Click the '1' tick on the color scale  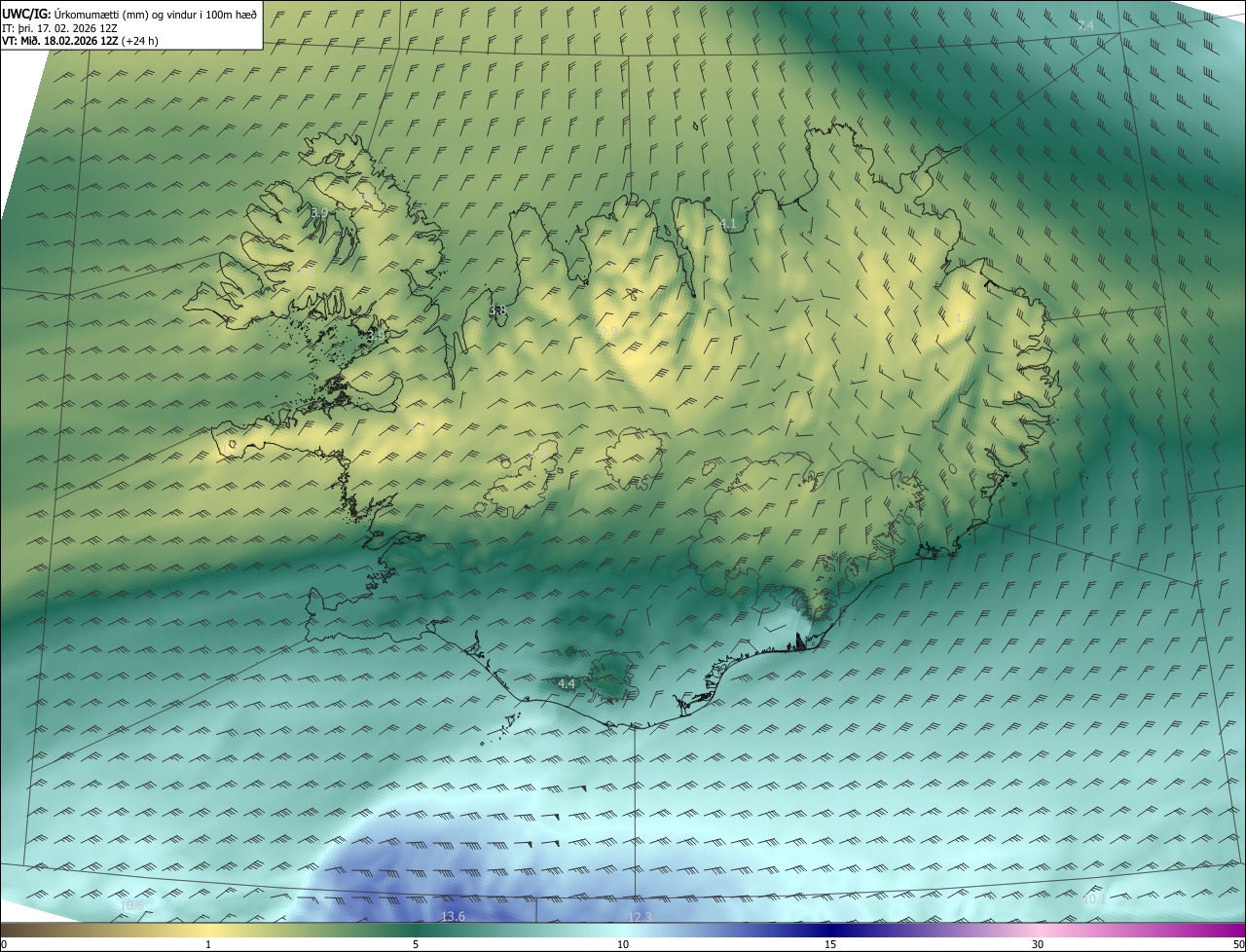point(208,944)
